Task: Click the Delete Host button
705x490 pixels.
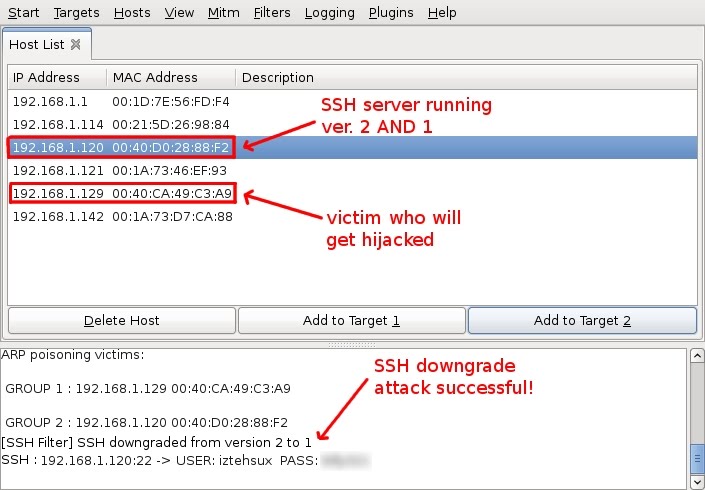Action: pos(121,321)
